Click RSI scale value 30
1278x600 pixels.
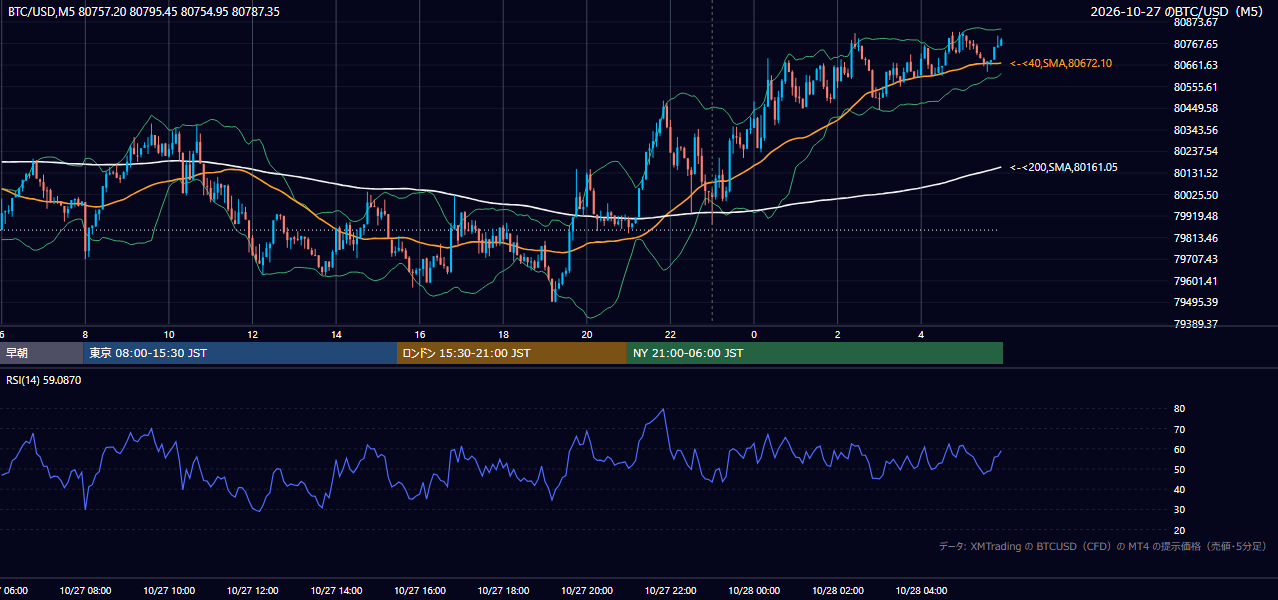click(x=1179, y=510)
